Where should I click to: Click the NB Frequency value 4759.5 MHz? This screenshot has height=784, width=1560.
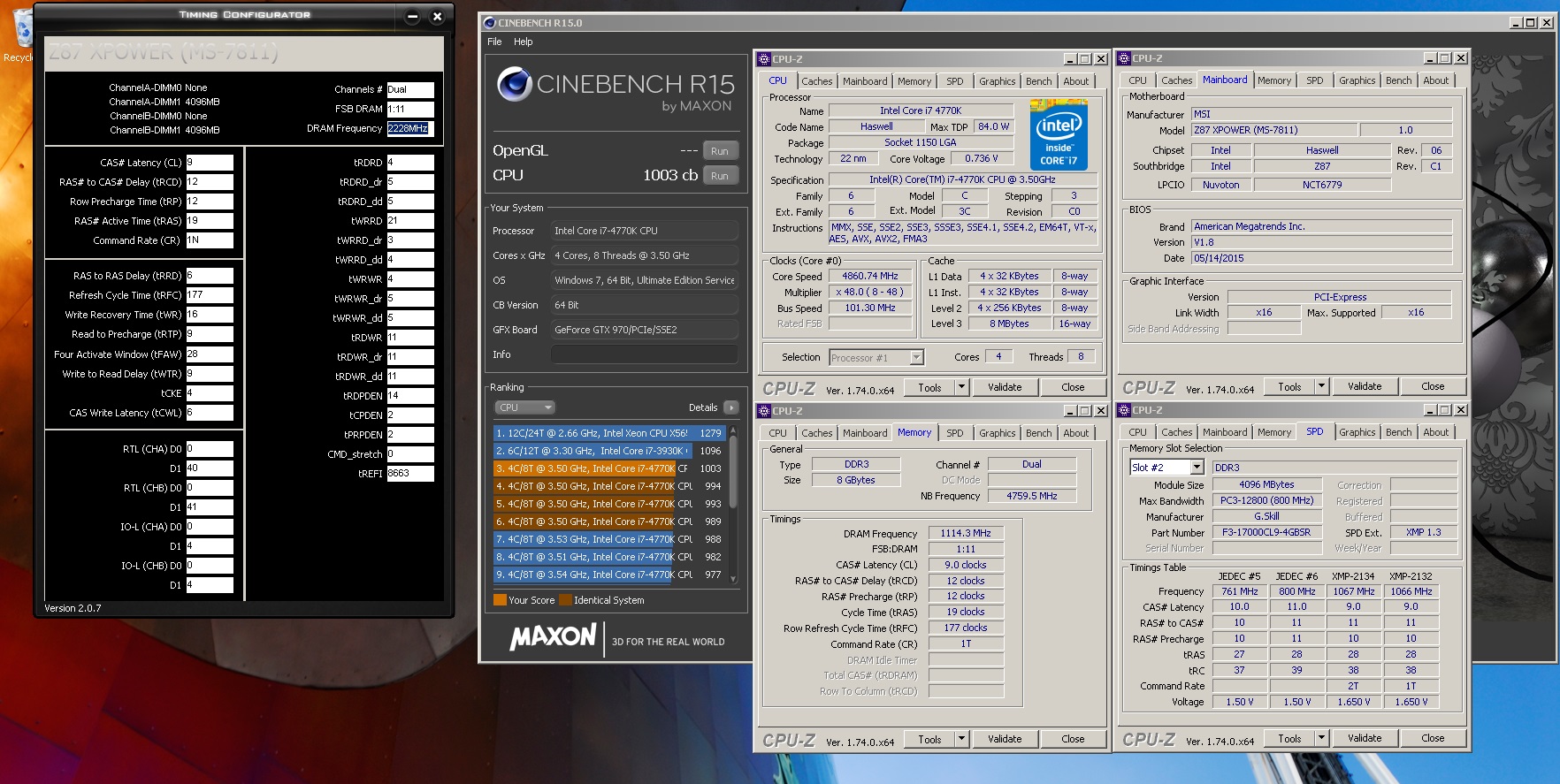pyautogui.click(x=1032, y=496)
